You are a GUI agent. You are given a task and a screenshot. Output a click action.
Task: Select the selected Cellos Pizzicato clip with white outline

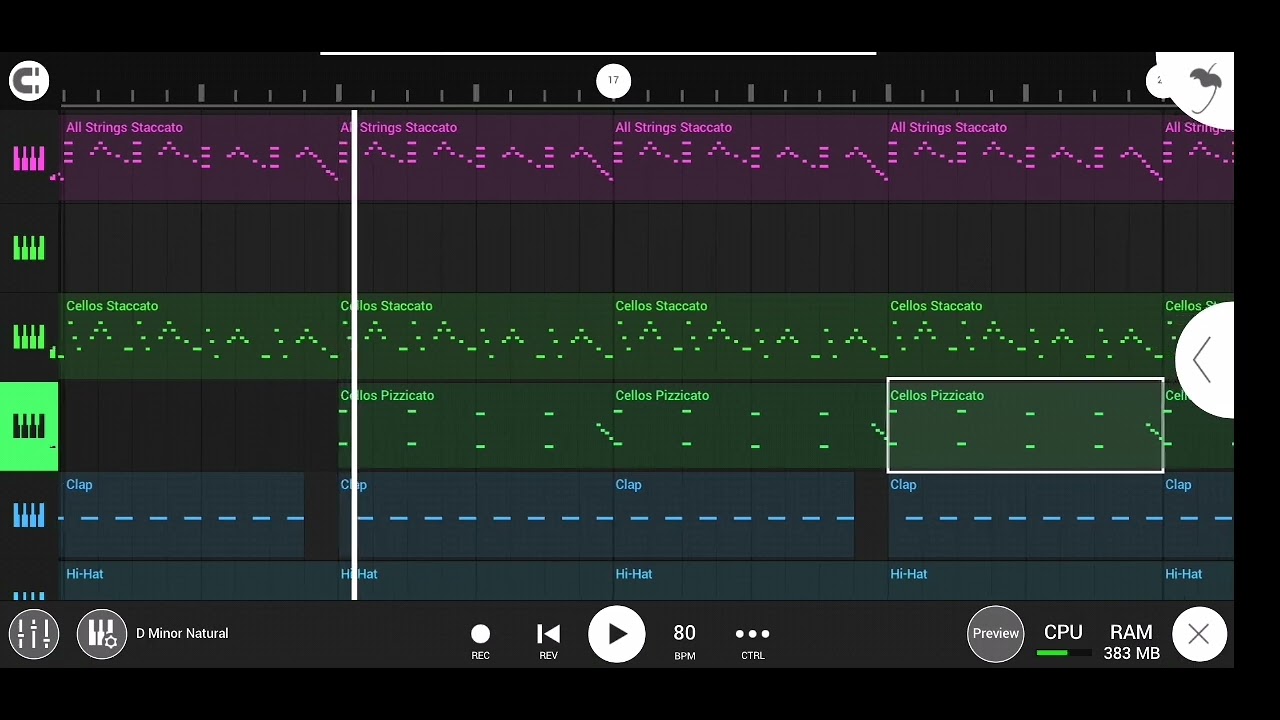click(1025, 425)
